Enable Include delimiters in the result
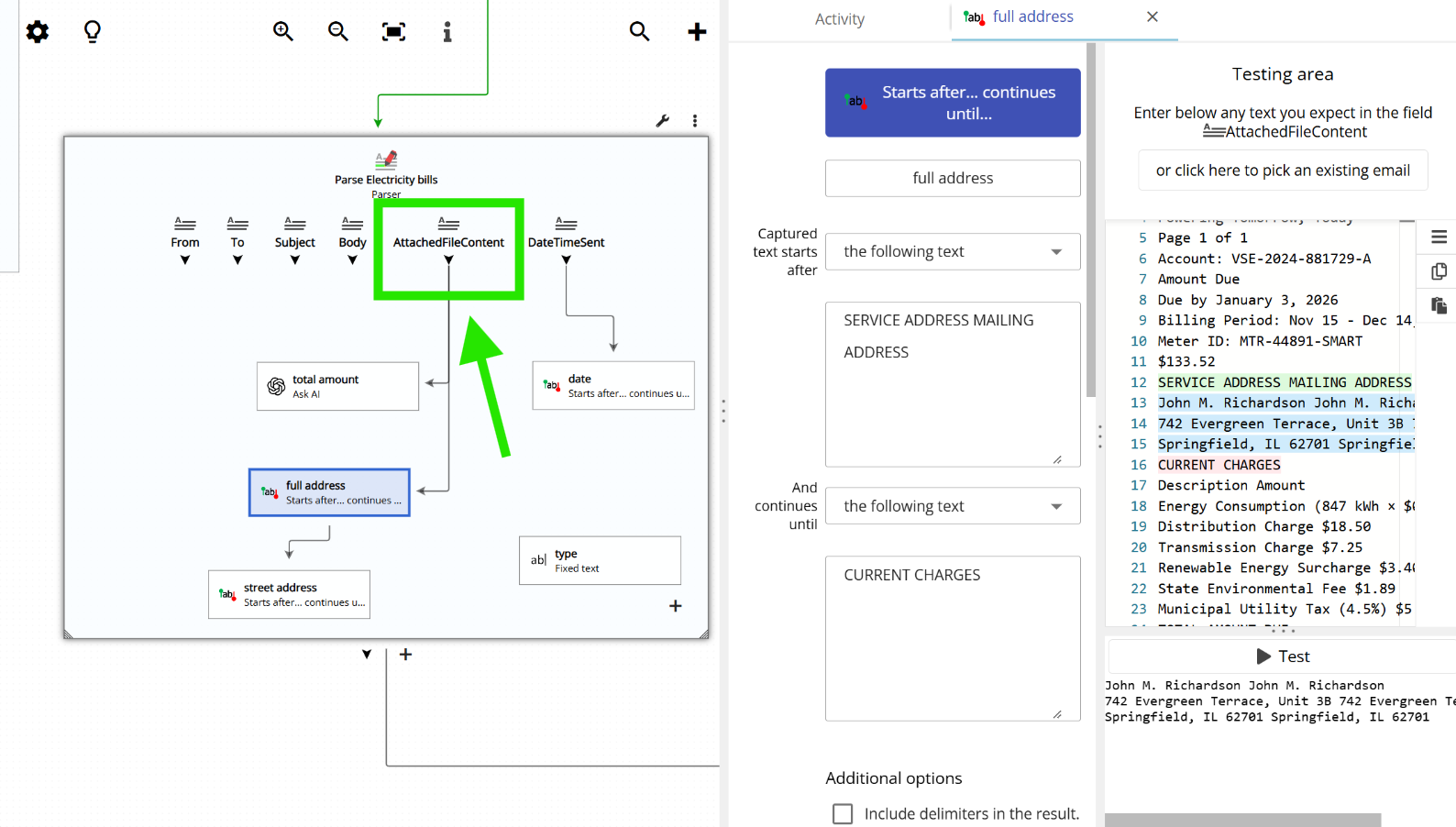 tap(843, 814)
